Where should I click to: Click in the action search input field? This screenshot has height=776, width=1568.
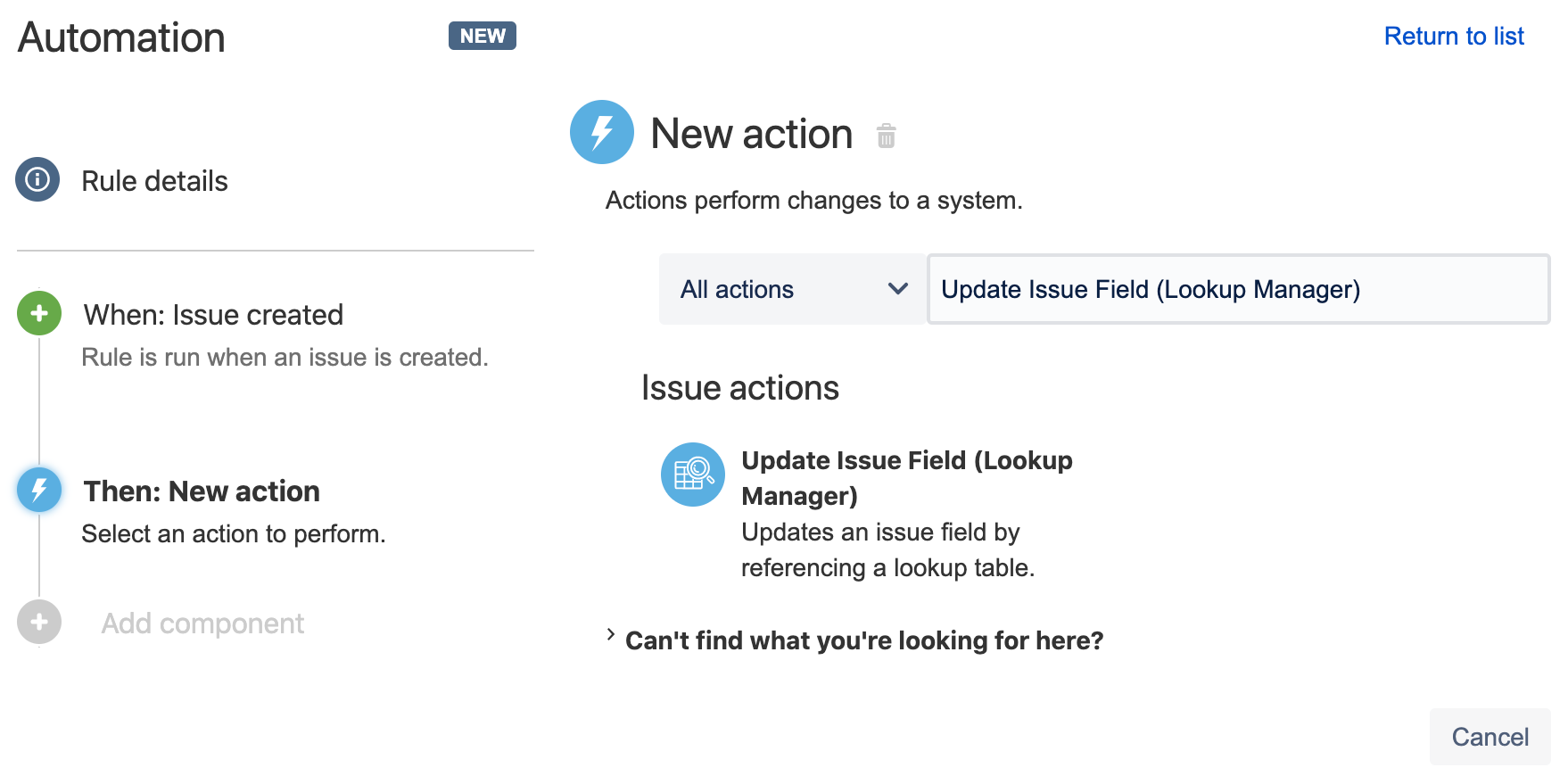(1237, 289)
